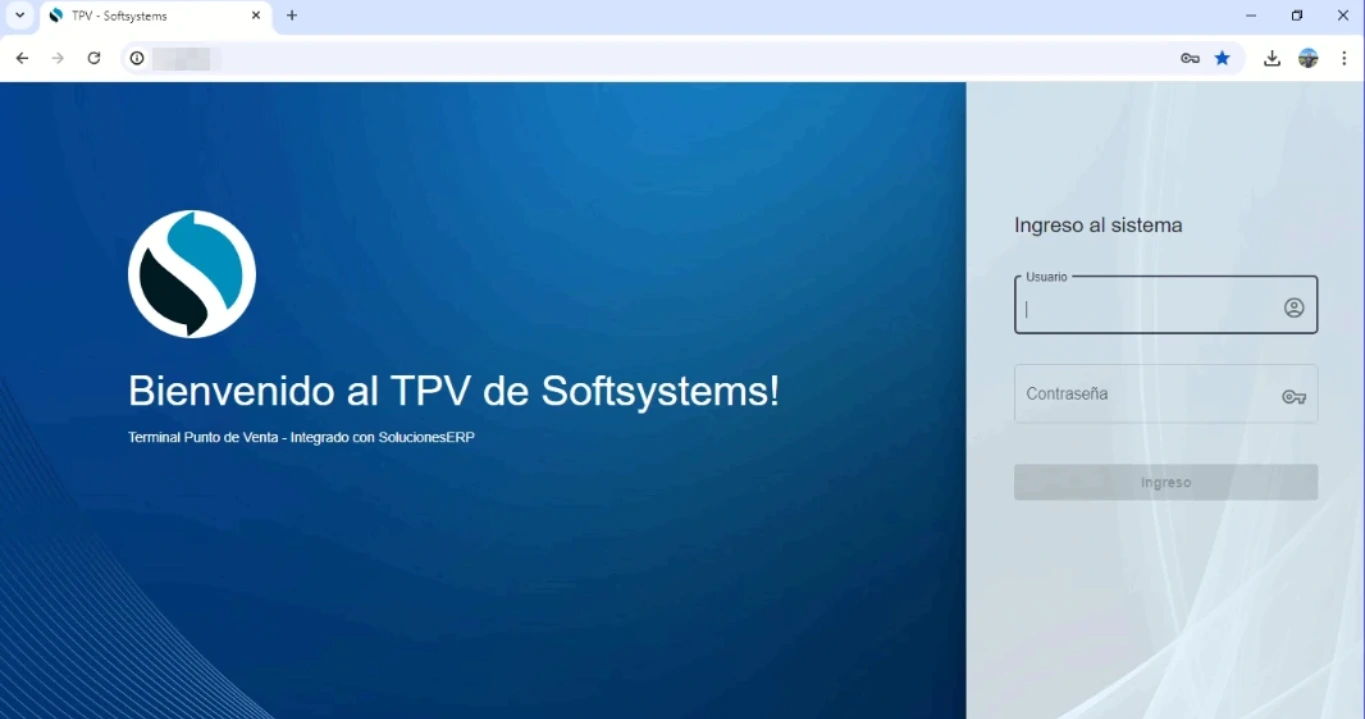The height and width of the screenshot is (719, 1365).
Task: Click the Softsystems logo on the welcome panel
Action: click(x=191, y=274)
